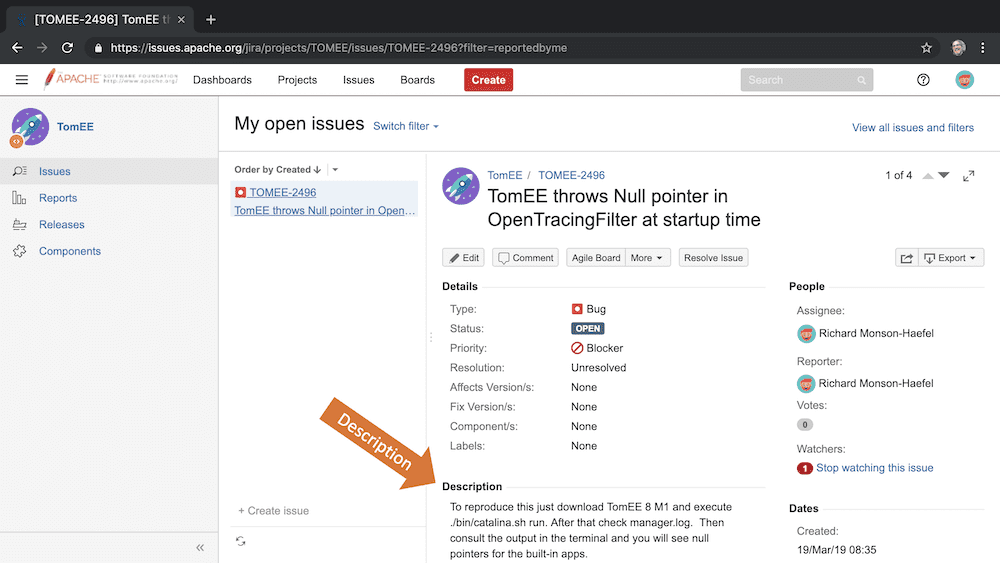Image resolution: width=1000 pixels, height=563 pixels.
Task: Open the Dashboards menu
Action: pos(223,80)
